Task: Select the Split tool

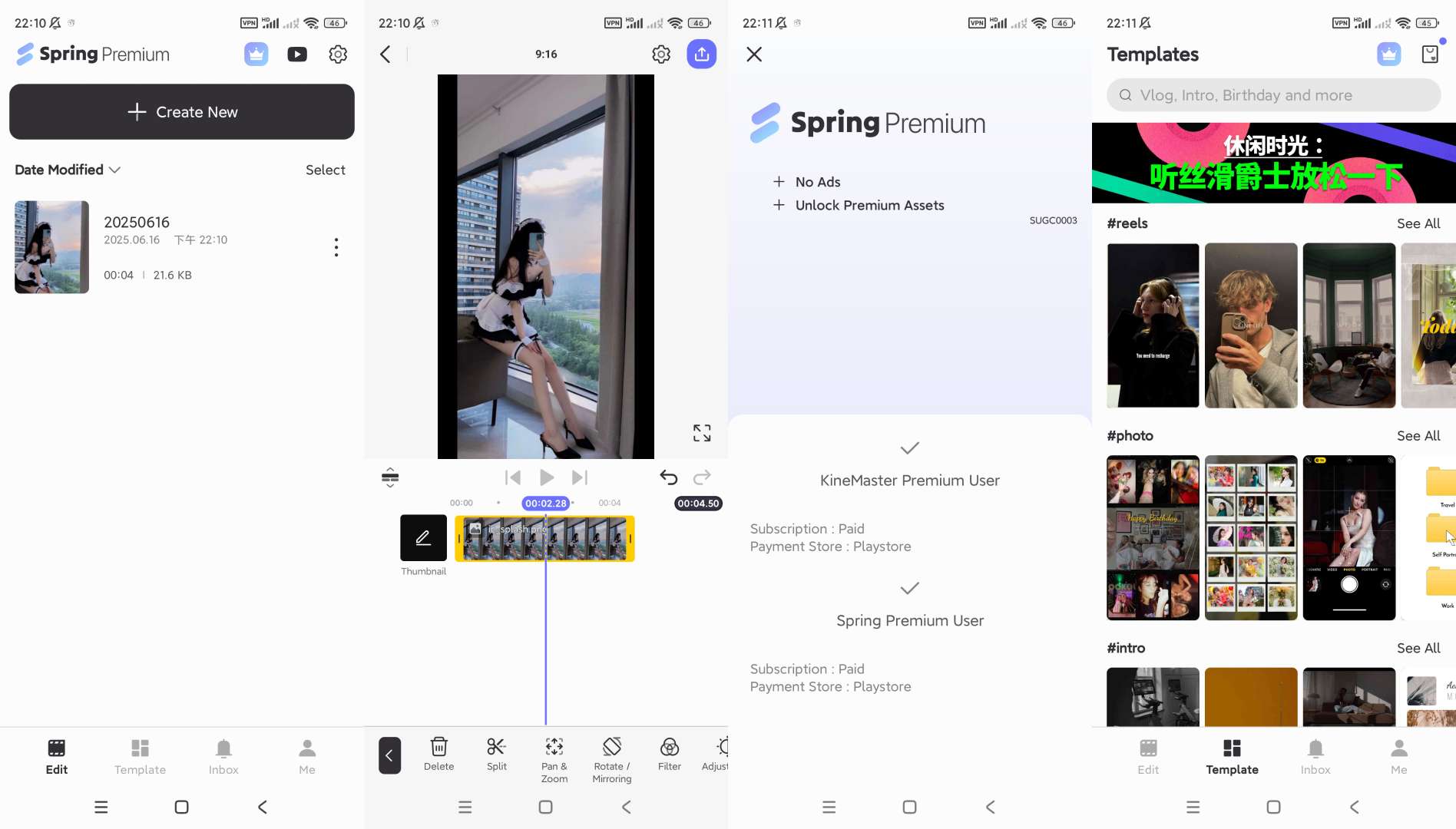Action: pyautogui.click(x=497, y=755)
